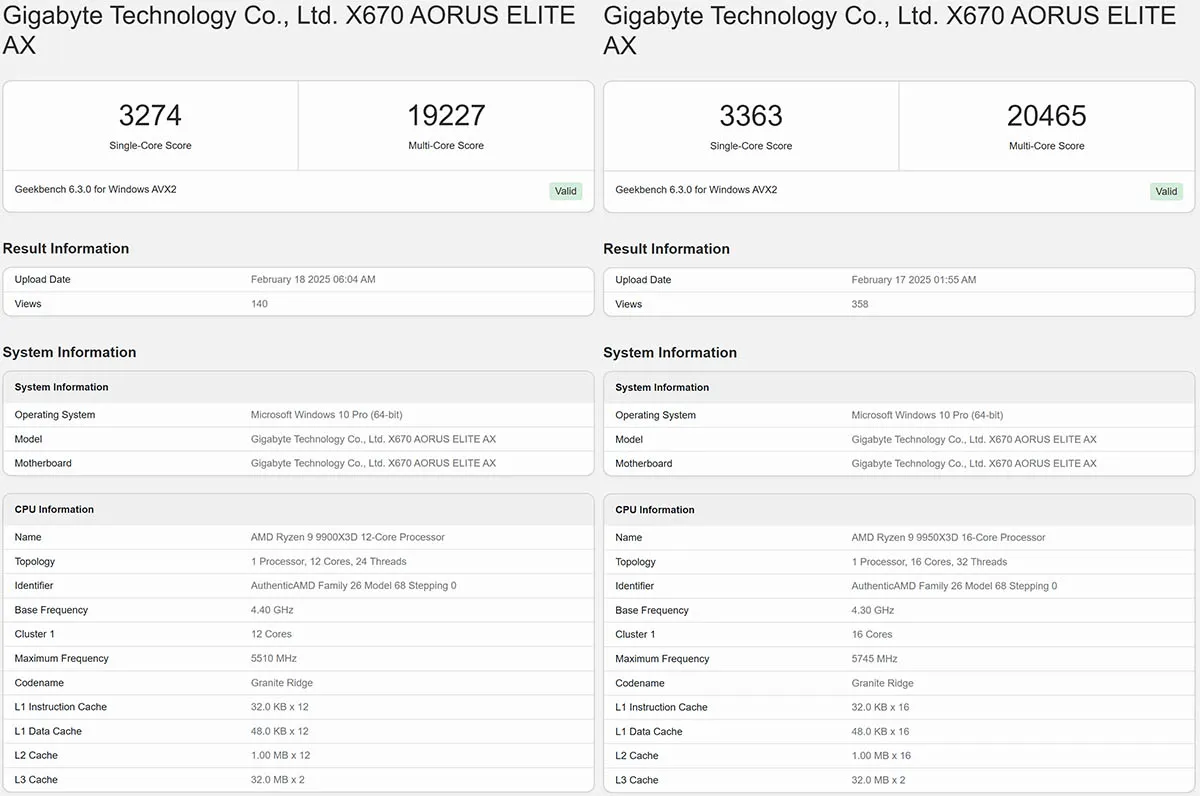Click the left Codename value Granite Ridge
The image size is (1200, 796).
click(282, 683)
